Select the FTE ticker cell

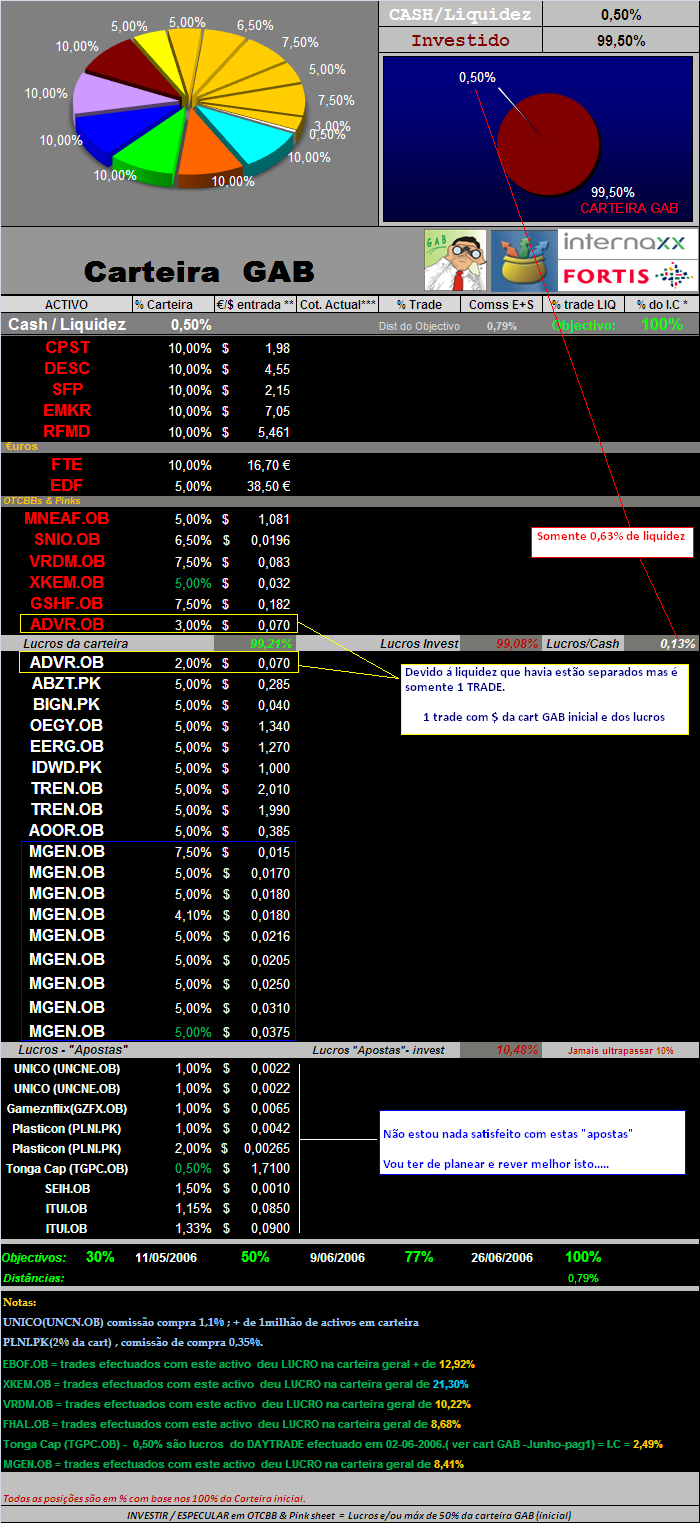[67, 465]
